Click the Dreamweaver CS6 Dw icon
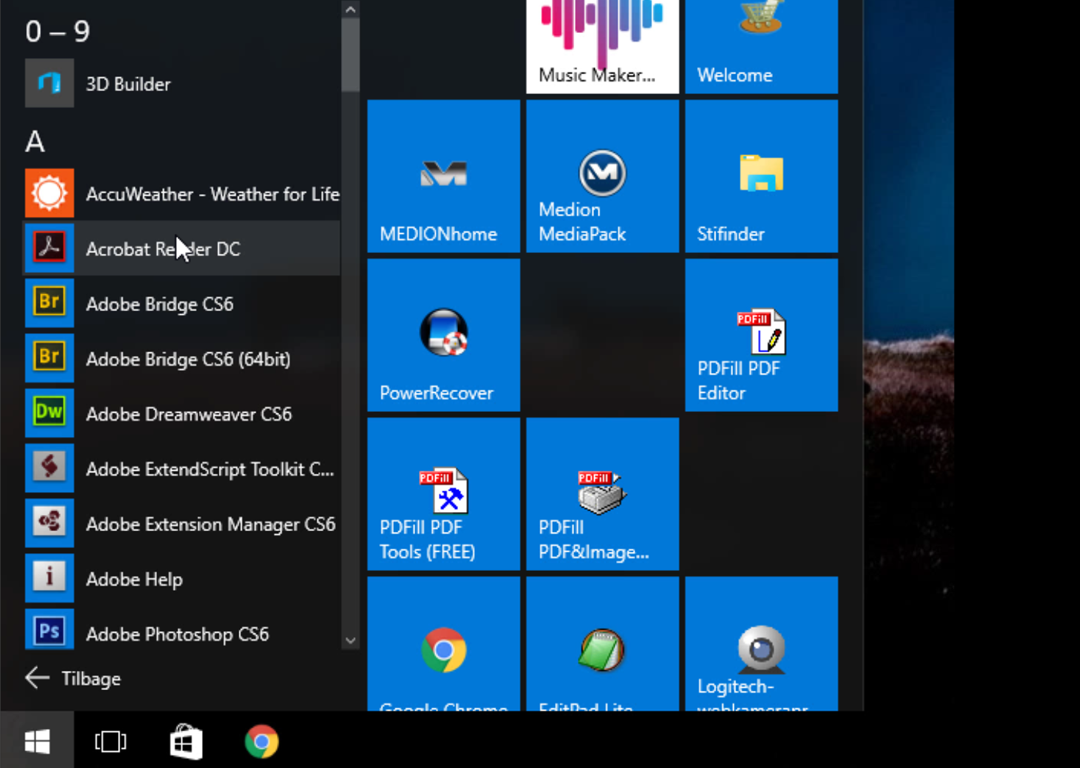Viewport: 1080px width, 768px height. pos(50,413)
